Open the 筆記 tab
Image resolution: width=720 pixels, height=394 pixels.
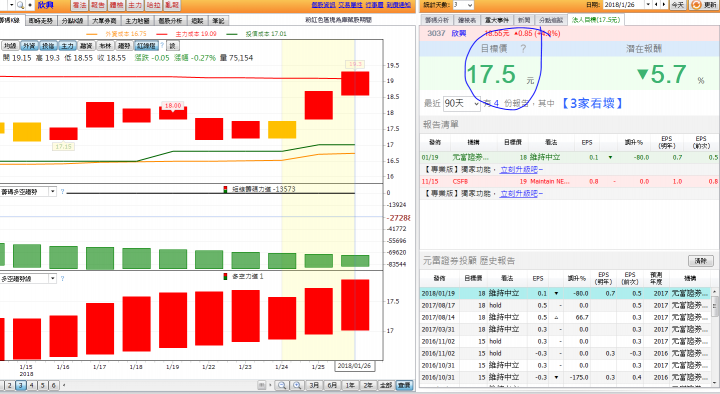click(x=219, y=21)
